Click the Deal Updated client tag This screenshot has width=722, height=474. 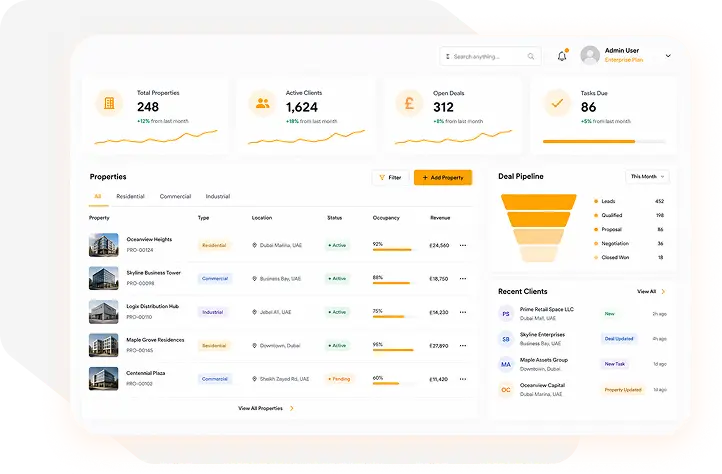619,339
